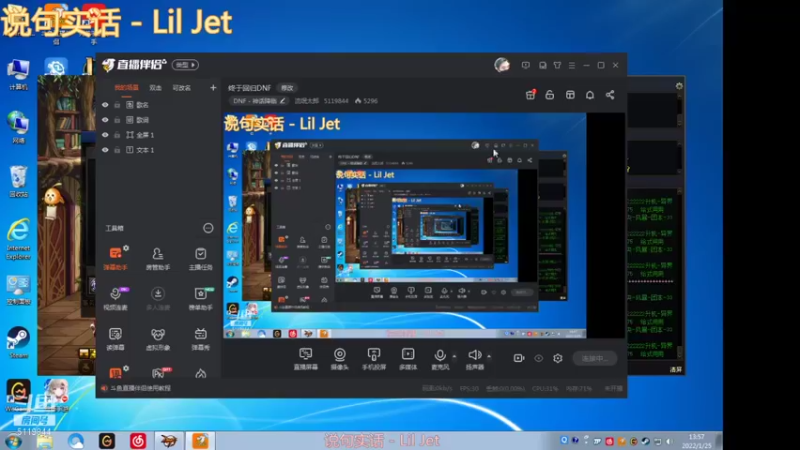
Task: Open the 弹幕助手 settings gear
Action: click(x=126, y=248)
